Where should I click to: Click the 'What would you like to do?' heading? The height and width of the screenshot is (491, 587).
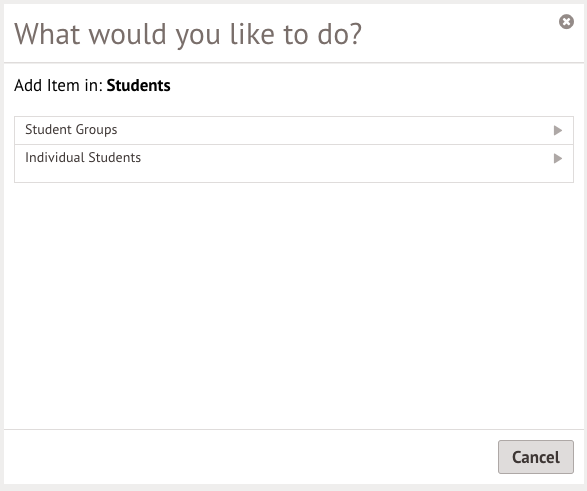188,34
